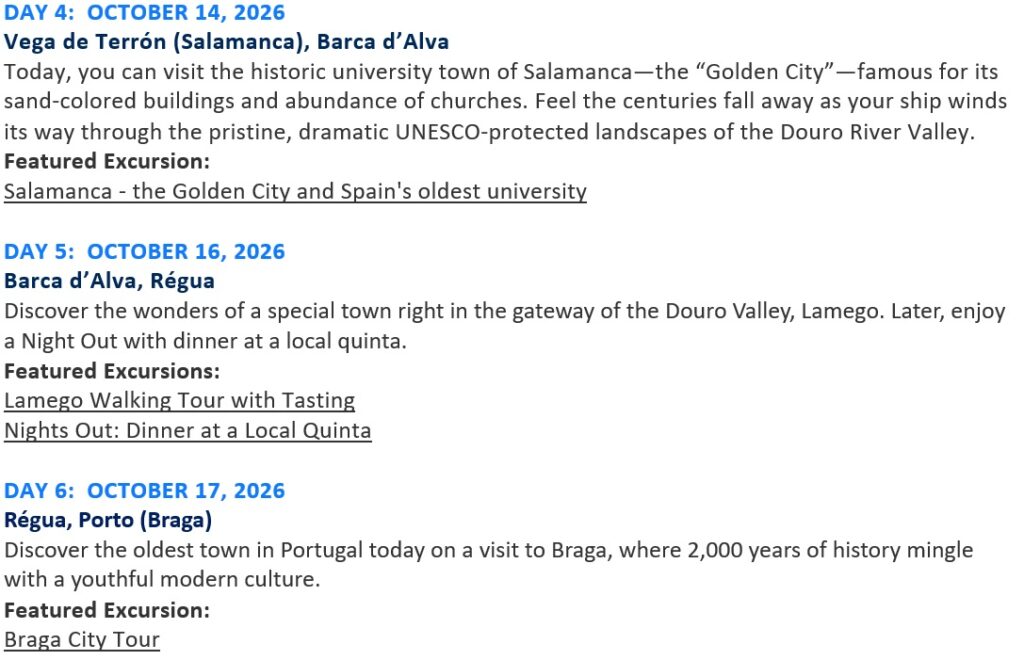1024x660 pixels.
Task: Click the DAY 5: OCTOBER 16, 2026 heading
Action: click(x=144, y=251)
